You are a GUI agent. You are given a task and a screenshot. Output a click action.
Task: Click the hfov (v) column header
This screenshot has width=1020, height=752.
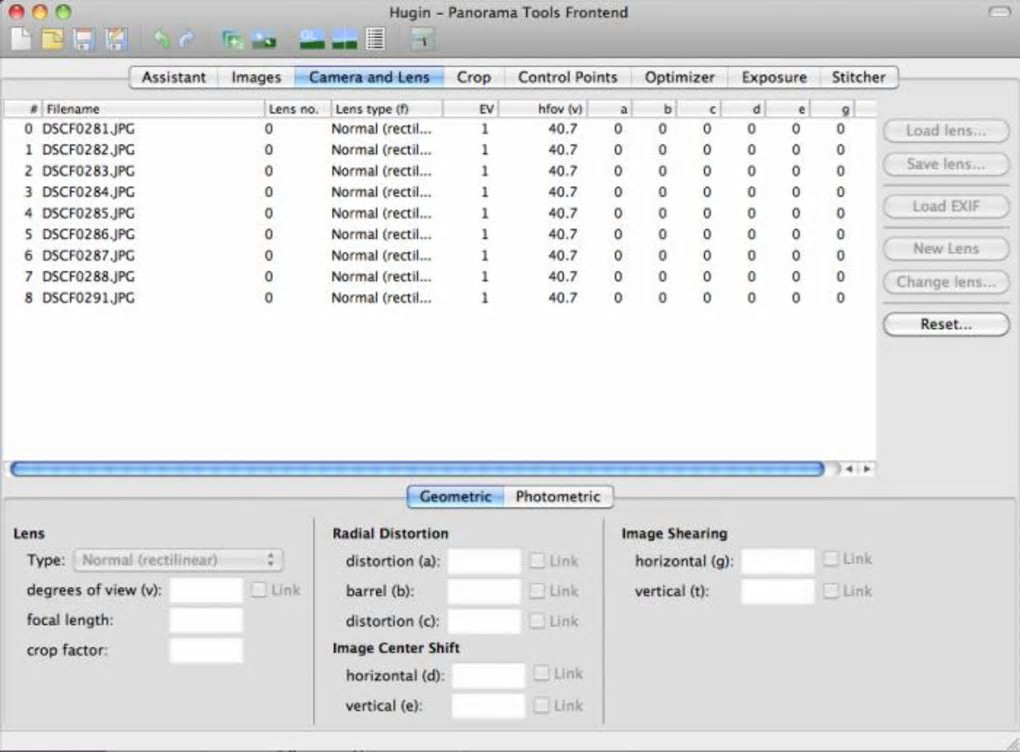(543, 109)
